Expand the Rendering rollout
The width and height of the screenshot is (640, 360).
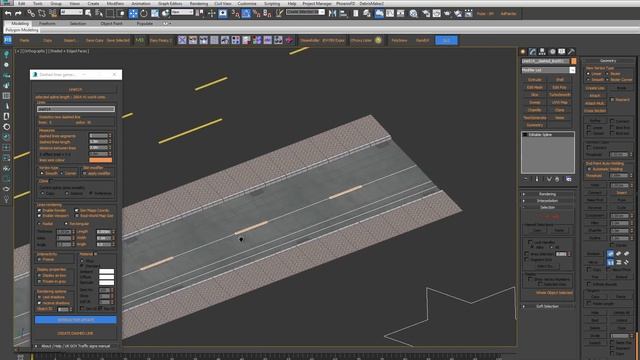[x=547, y=194]
